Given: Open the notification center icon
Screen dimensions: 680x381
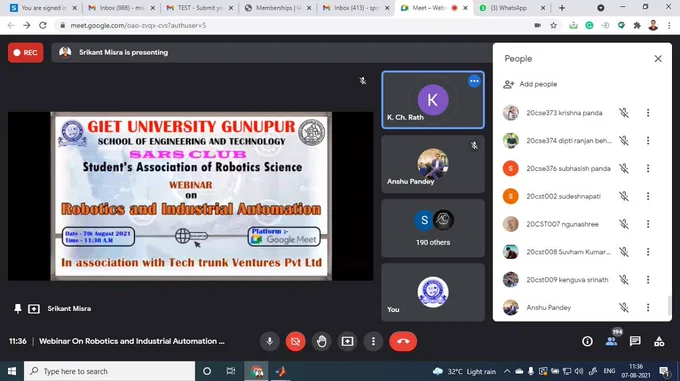Looking at the screenshot, I should pyautogui.click(x=664, y=371).
